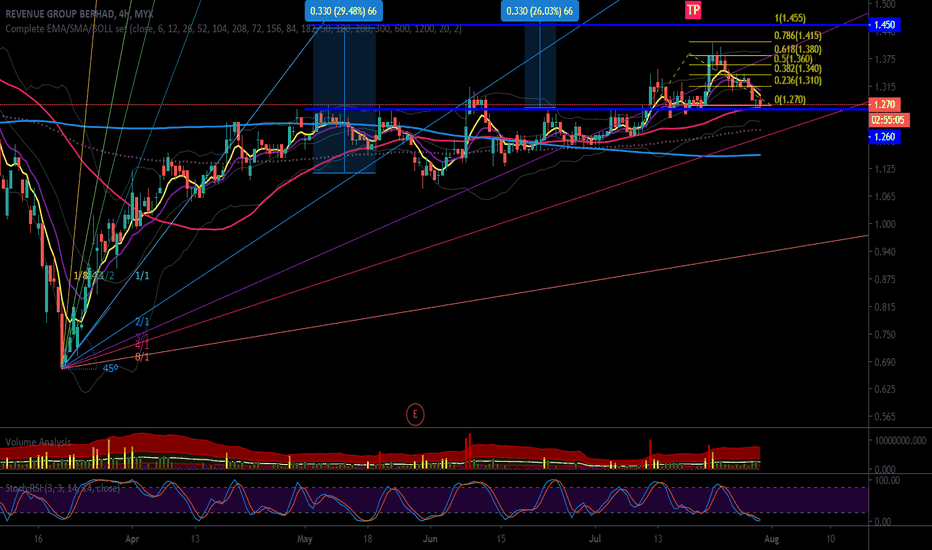Click the '02:55:05' bar countdown timer
This screenshot has height=550, width=932.
tap(887, 120)
